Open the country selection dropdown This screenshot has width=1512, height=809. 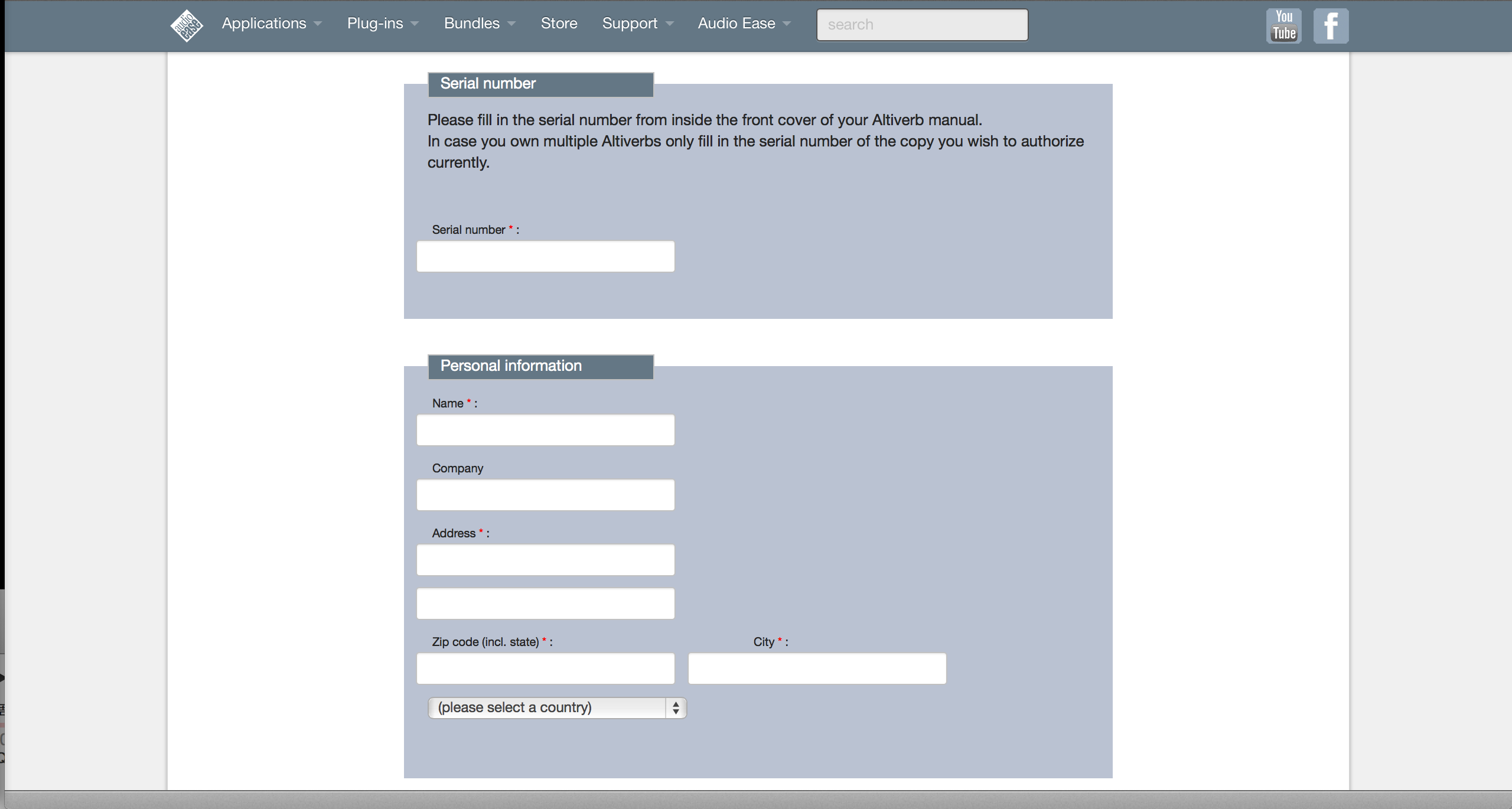point(557,707)
